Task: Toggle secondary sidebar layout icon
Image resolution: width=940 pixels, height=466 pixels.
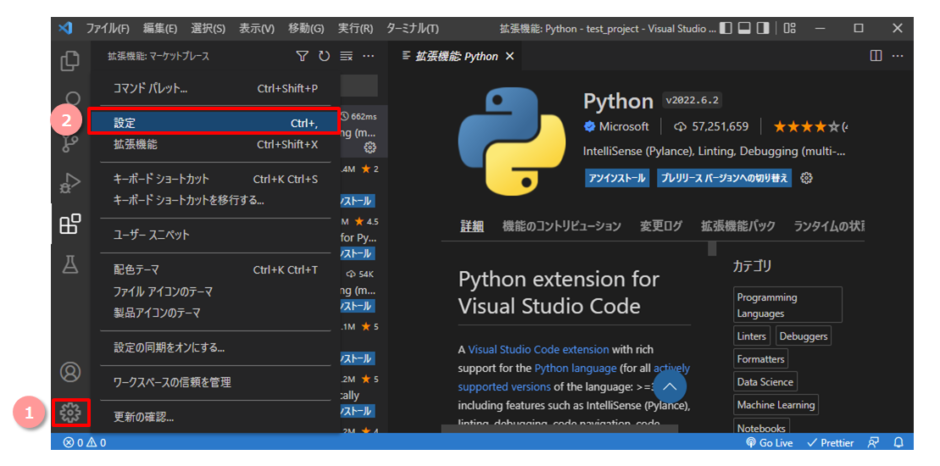Action: [763, 28]
